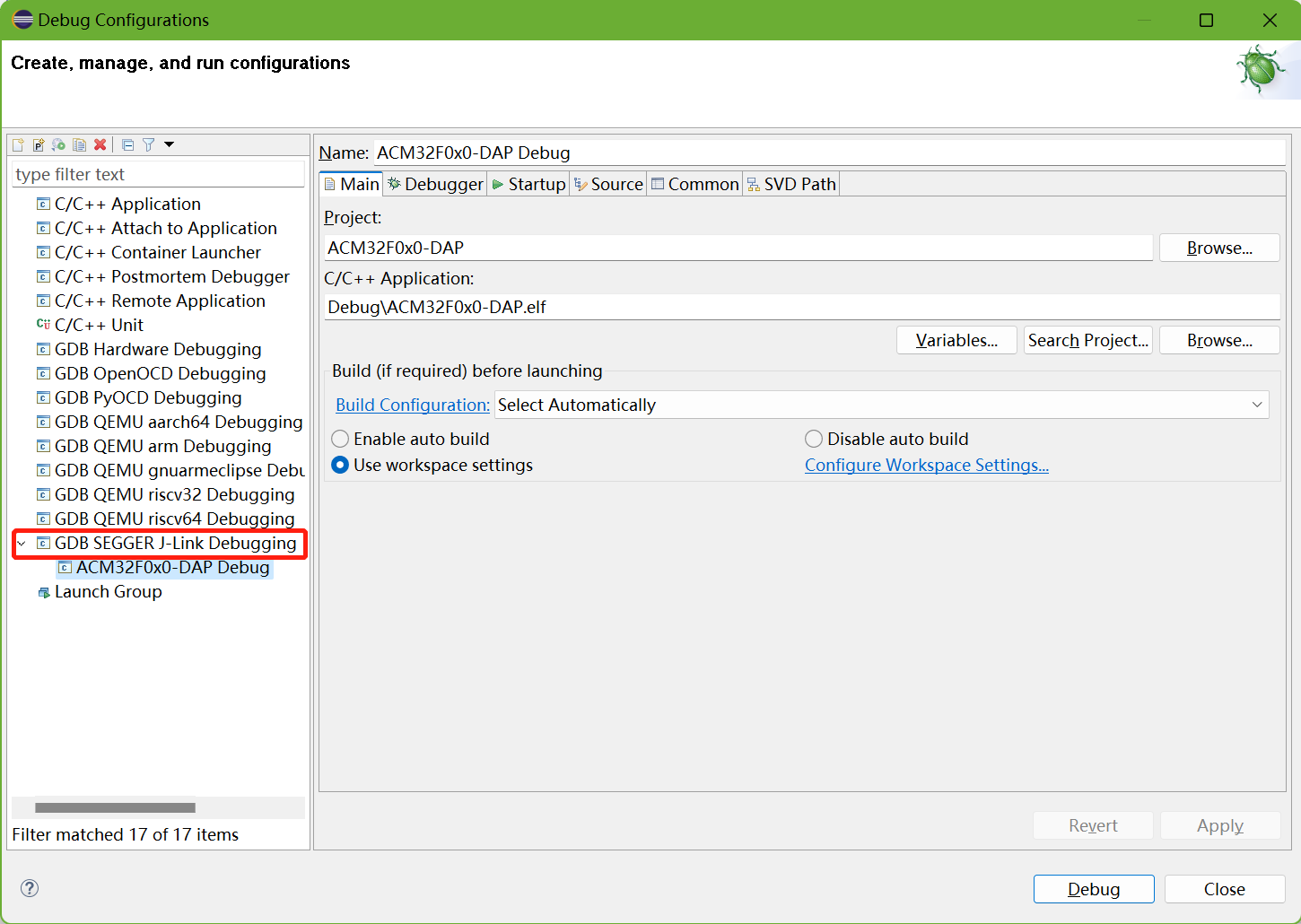The width and height of the screenshot is (1301, 924).
Task: Click the type filter text field
Action: [x=158, y=174]
